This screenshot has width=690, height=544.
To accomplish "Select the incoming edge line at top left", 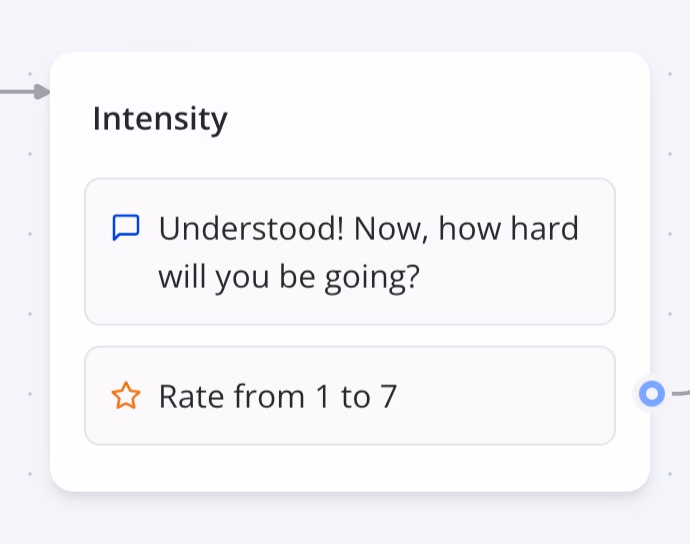I will [x=14, y=92].
